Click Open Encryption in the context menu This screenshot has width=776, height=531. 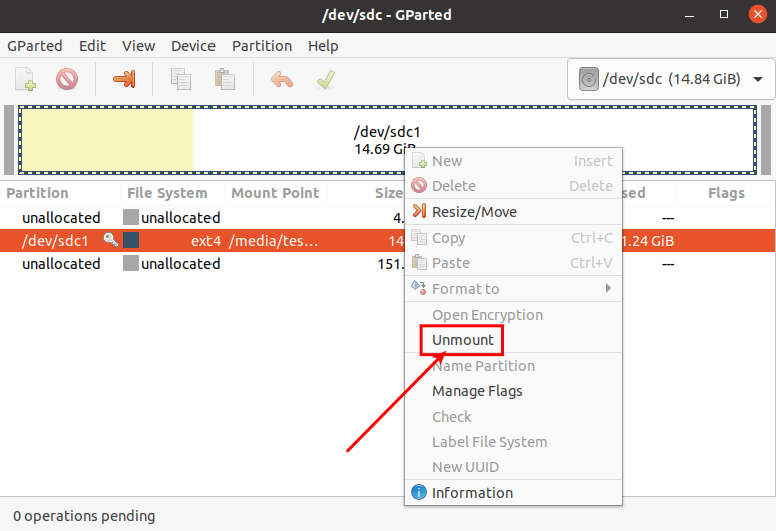513,315
